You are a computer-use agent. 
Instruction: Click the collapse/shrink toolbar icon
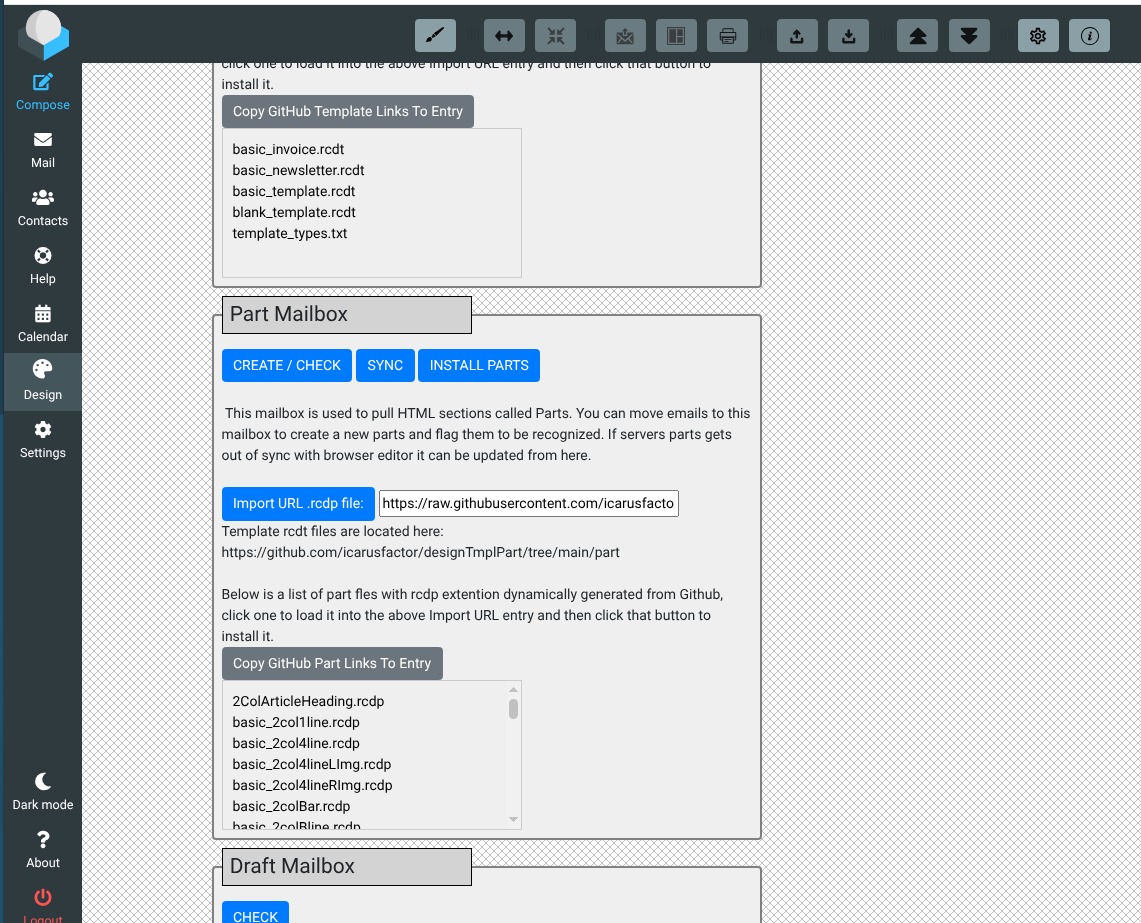click(x=555, y=35)
